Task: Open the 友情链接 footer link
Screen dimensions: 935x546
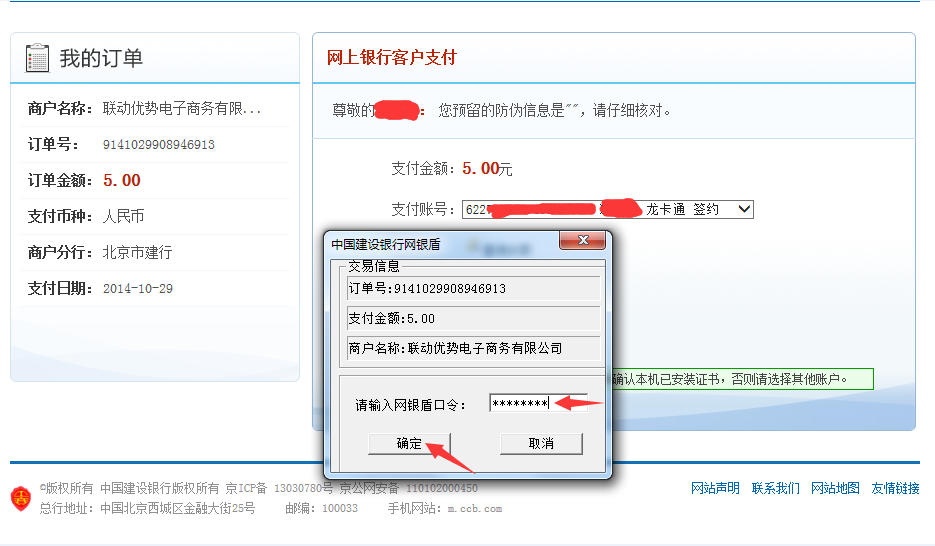Action: coord(895,488)
